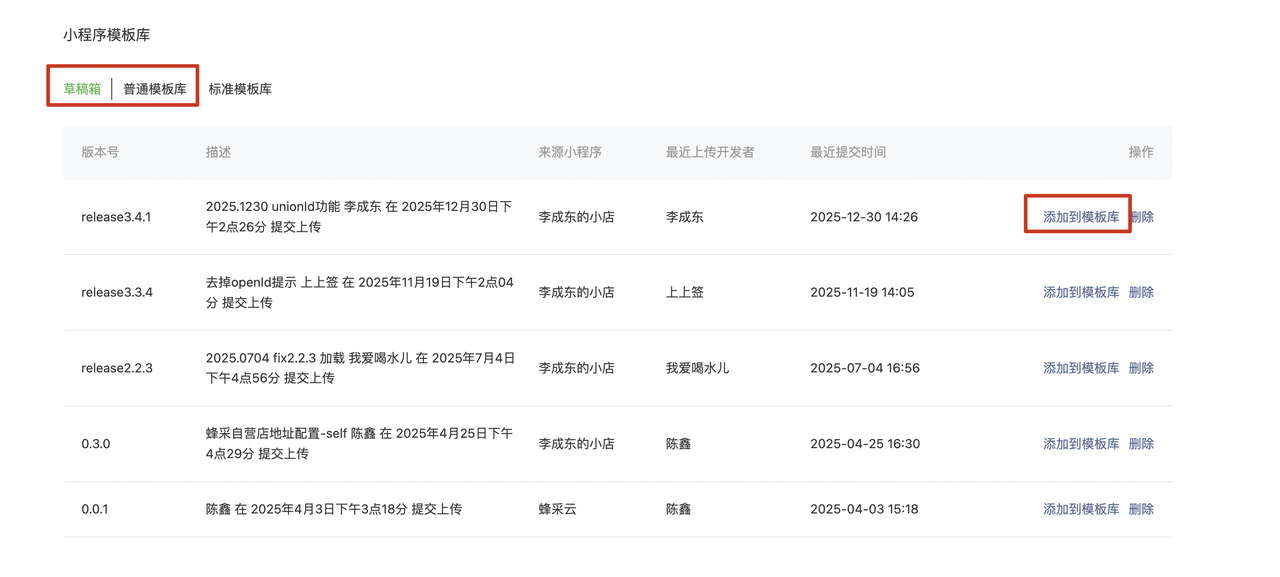This screenshot has height=577, width=1280.
Task: Select the 蜂采云 source cell
Action: point(557,509)
